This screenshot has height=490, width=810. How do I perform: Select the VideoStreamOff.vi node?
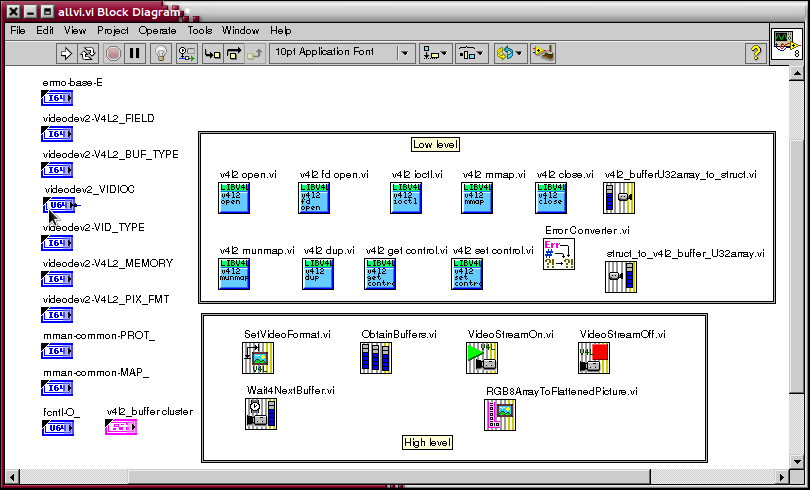[x=593, y=358]
